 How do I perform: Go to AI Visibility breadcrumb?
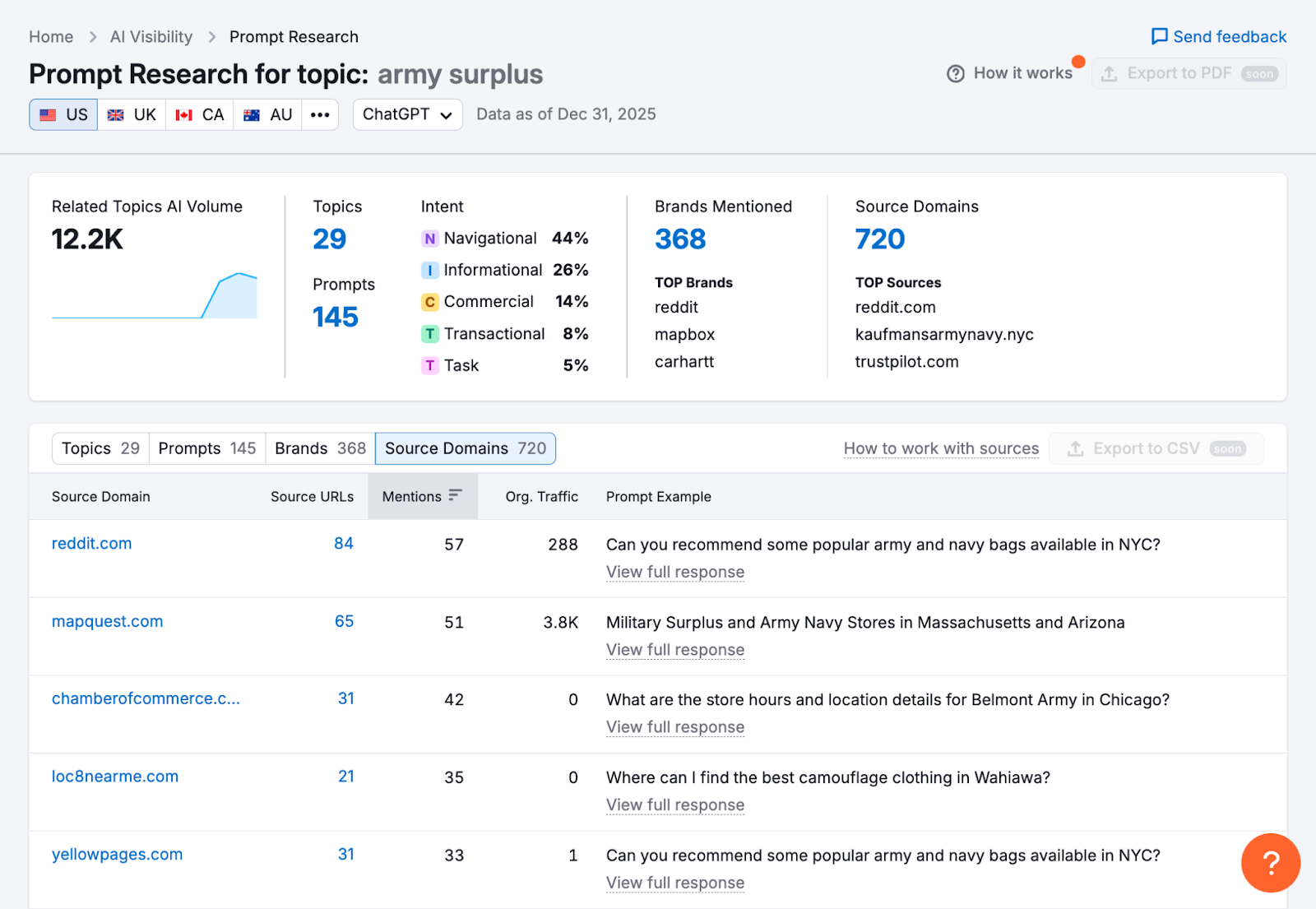[151, 37]
